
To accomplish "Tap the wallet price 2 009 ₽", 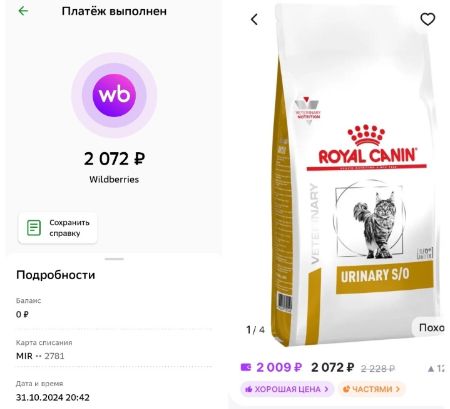I will click(x=279, y=367).
